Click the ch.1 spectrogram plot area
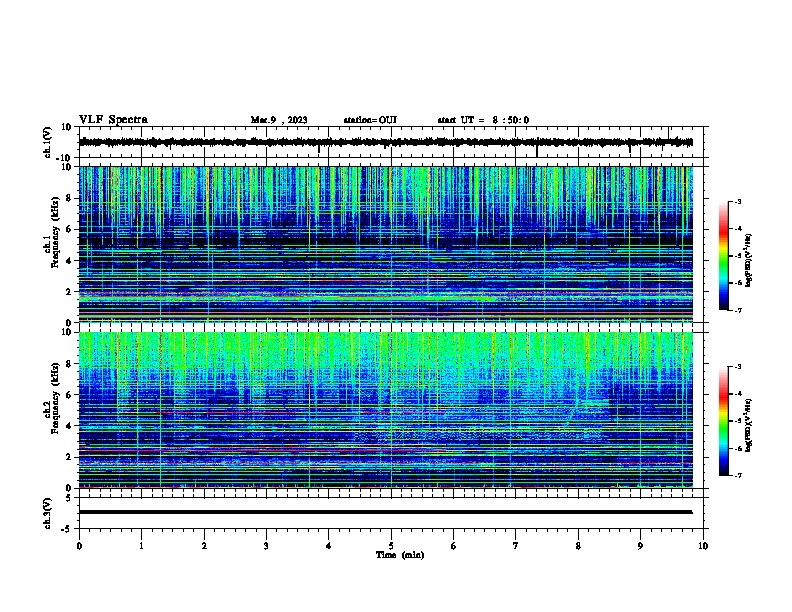The image size is (792, 612). [x=386, y=244]
